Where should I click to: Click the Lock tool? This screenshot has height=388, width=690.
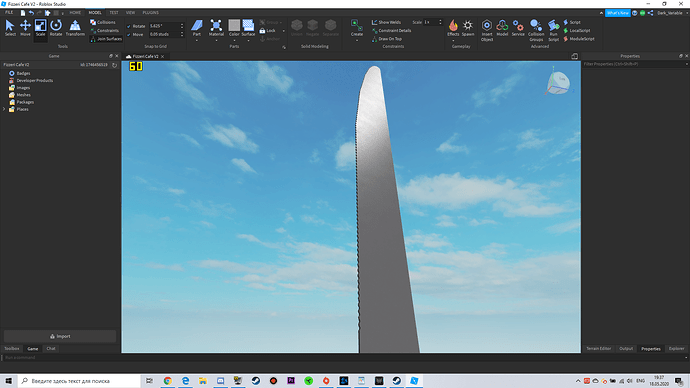pos(268,30)
